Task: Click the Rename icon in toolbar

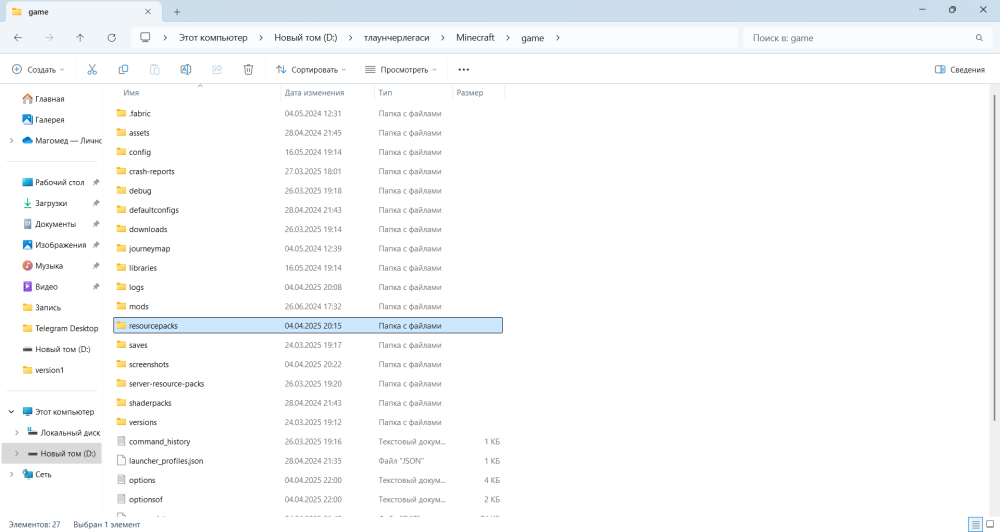Action: [x=186, y=70]
